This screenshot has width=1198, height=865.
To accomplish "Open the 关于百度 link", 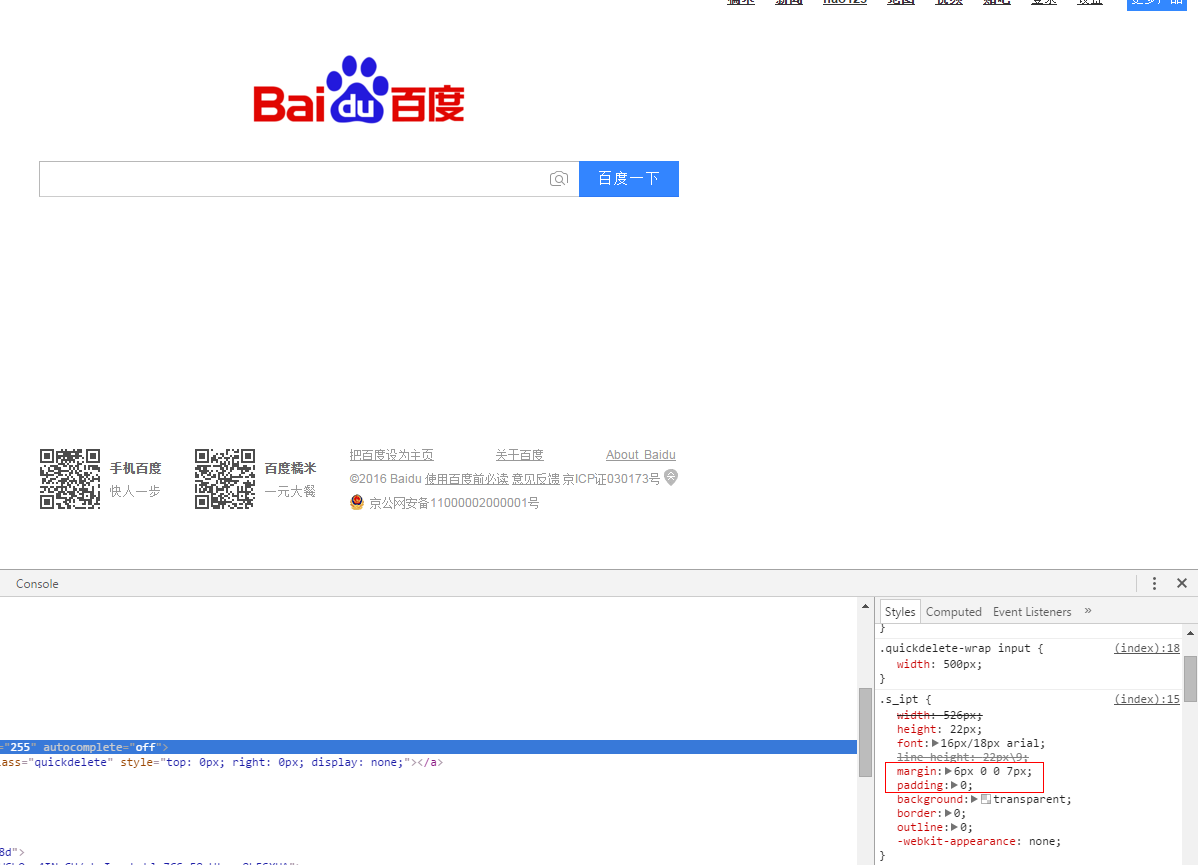I will coord(520,455).
